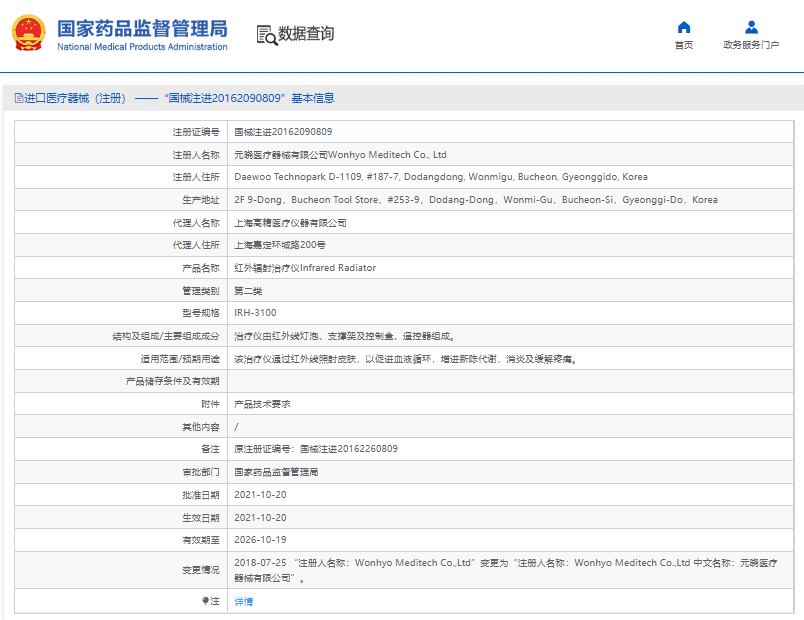Click the 进口医疗器械 (注册) breadcrumb

click(x=75, y=98)
